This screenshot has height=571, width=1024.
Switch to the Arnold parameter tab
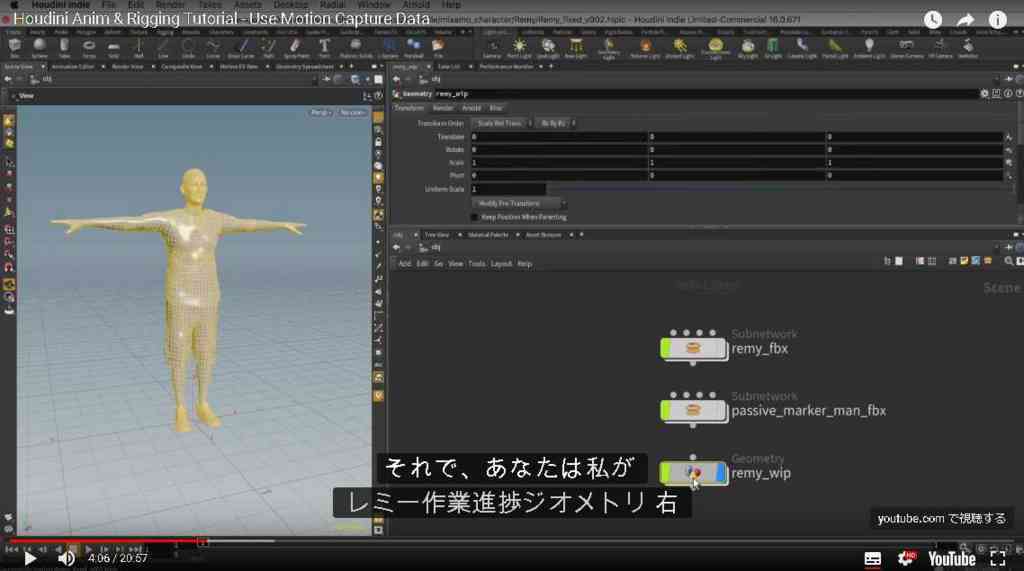pyautogui.click(x=472, y=108)
